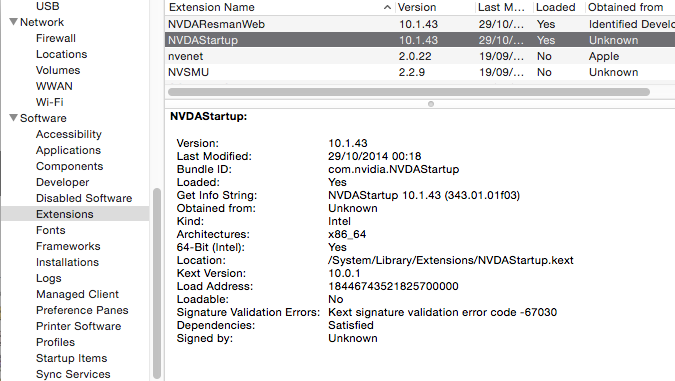Open Preference Panes in sidebar
The height and width of the screenshot is (381, 675).
[x=82, y=310]
